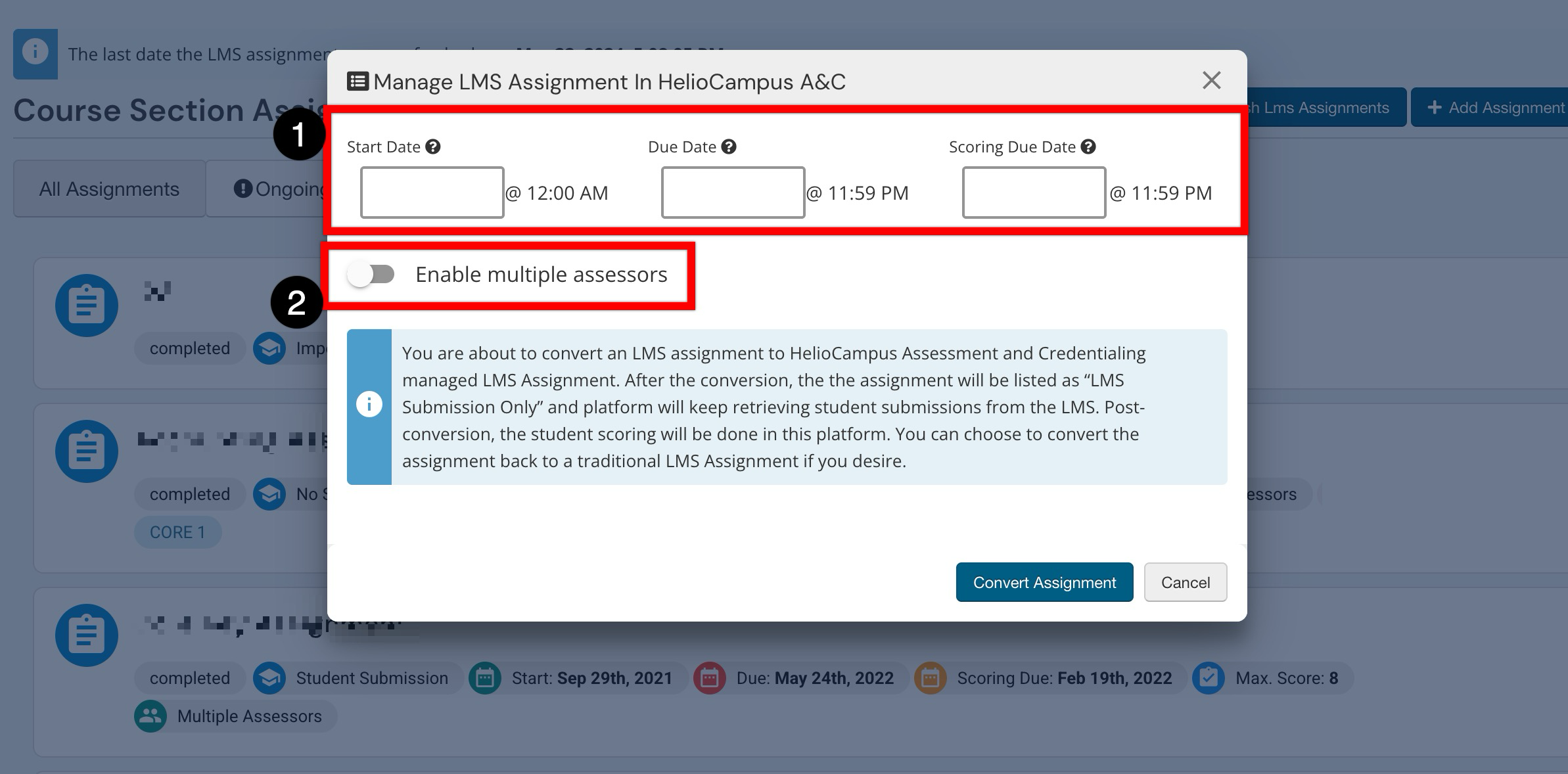1568x774 pixels.
Task: Click the Due Date help icon
Action: click(x=728, y=147)
